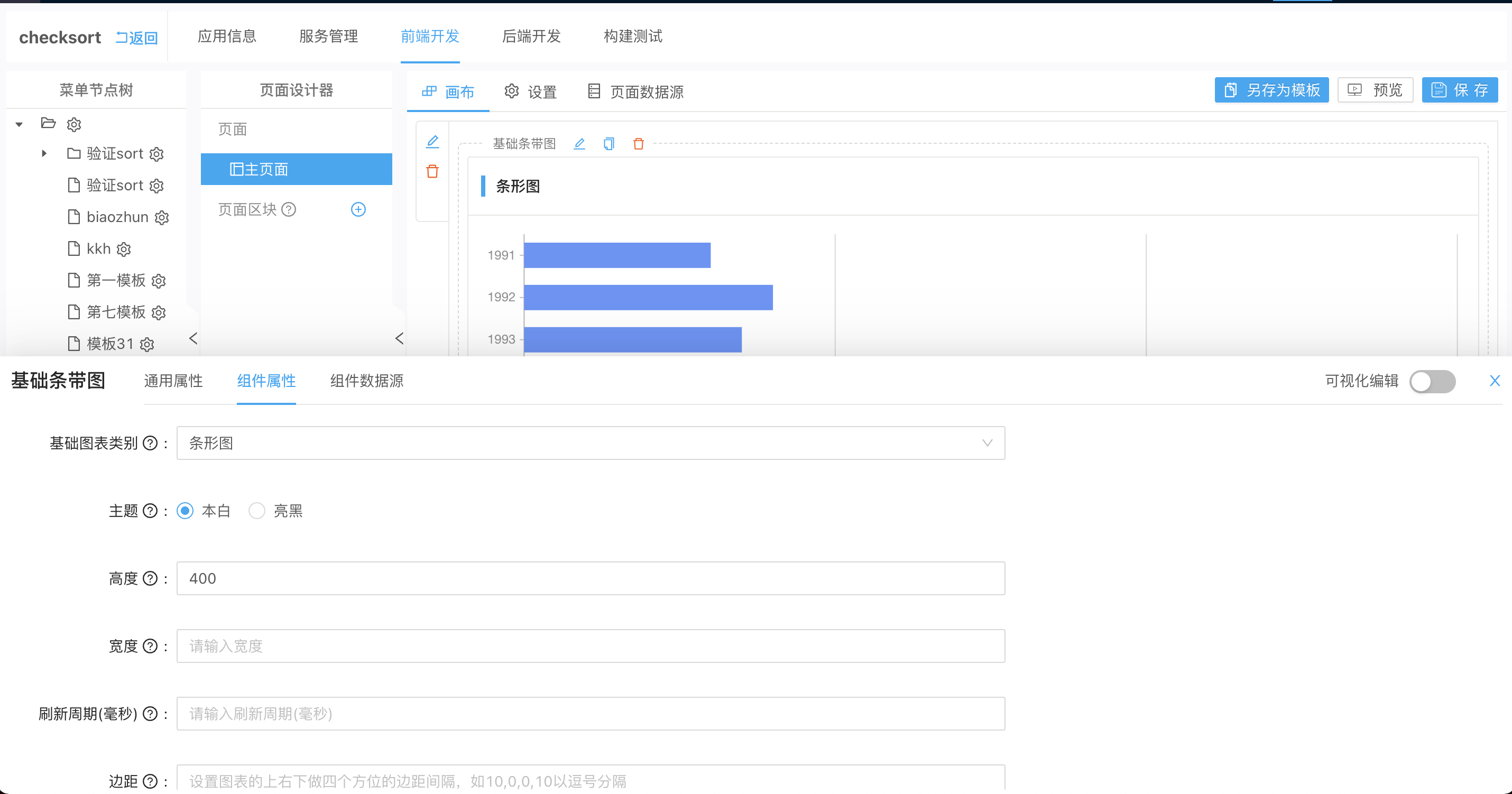
Task: Open settings gear for biaozhun node
Action: 162,218
